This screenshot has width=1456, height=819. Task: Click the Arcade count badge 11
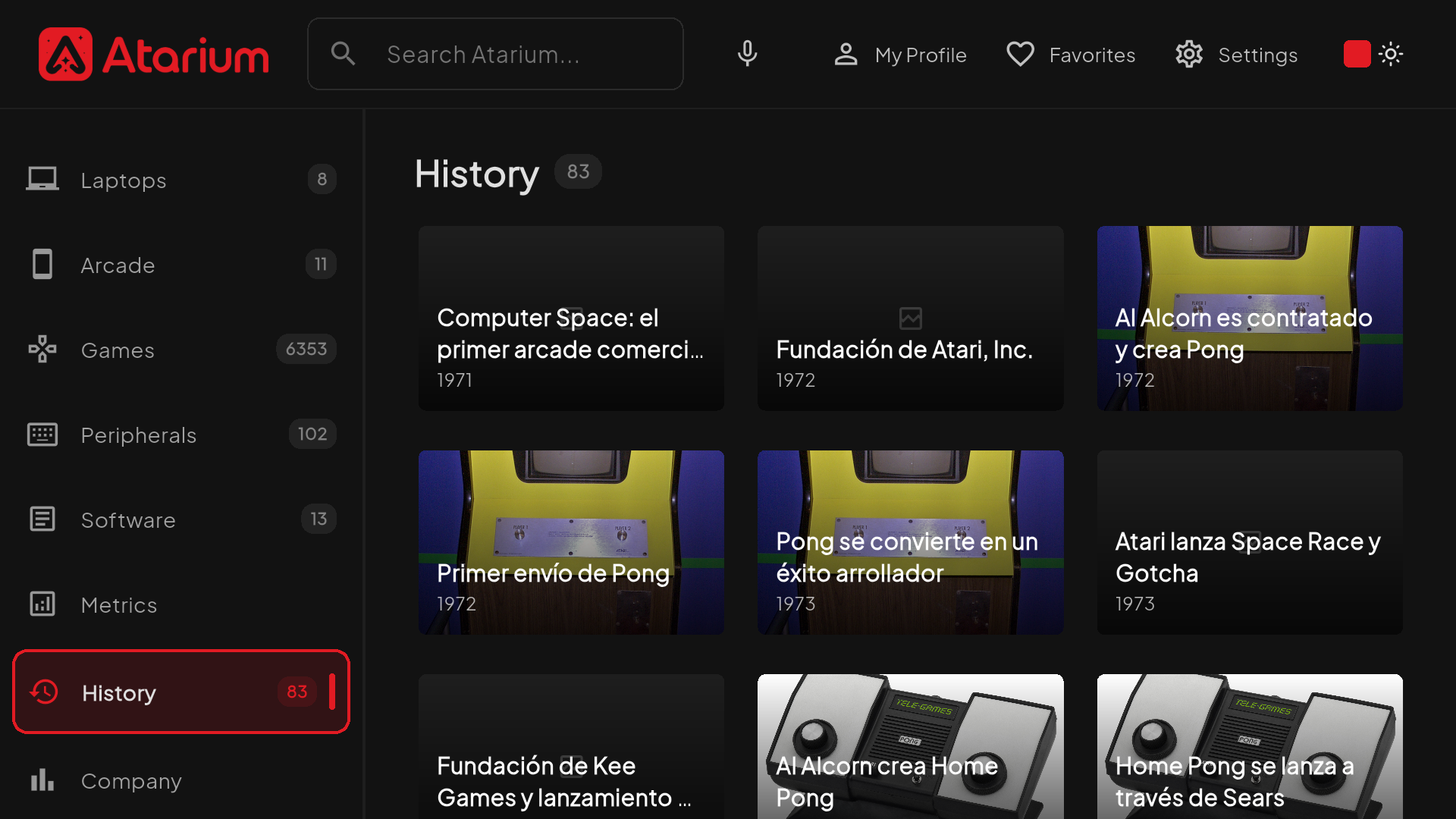[x=321, y=264]
